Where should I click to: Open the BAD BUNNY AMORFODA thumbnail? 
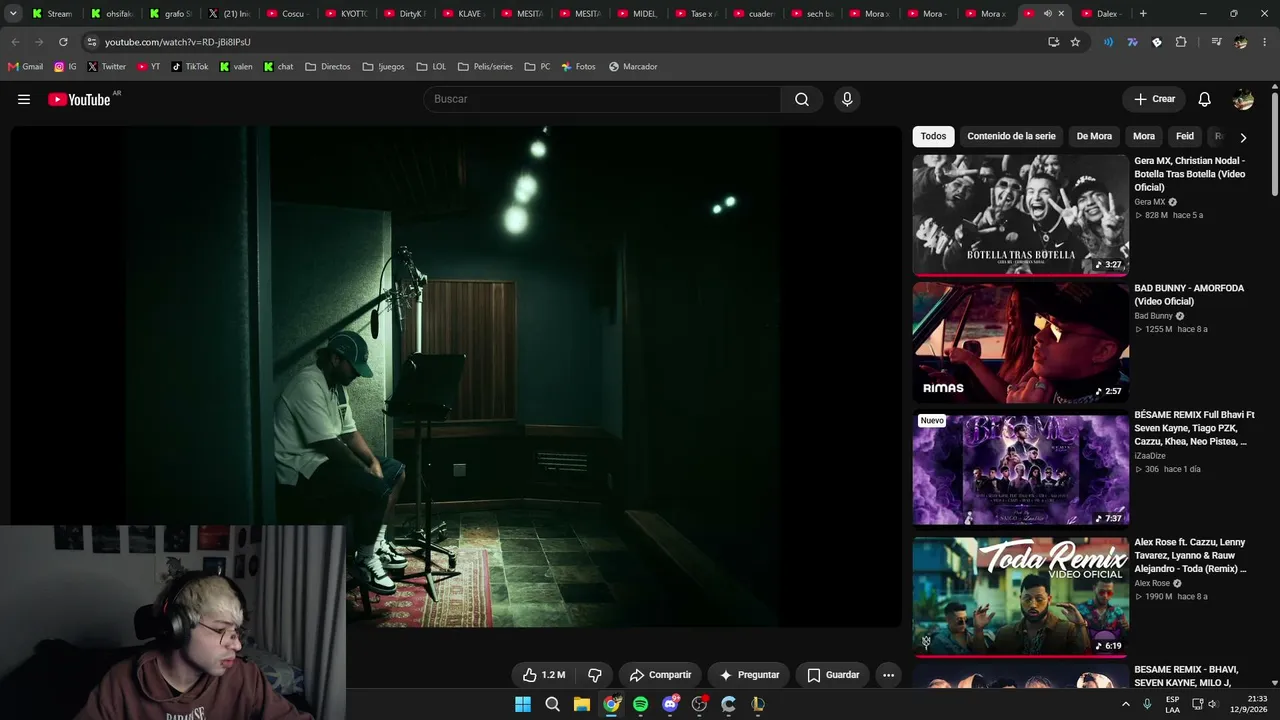click(x=1020, y=342)
